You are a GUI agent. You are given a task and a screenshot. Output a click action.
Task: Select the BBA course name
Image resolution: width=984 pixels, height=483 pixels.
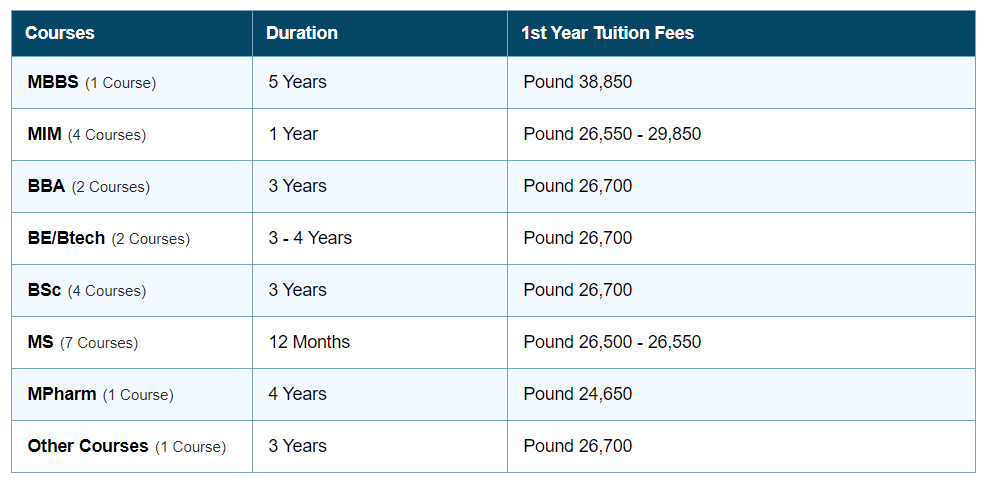click(x=46, y=186)
